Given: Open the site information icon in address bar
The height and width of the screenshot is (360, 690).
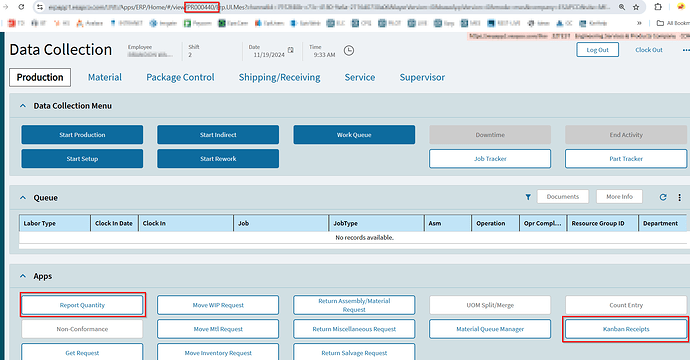Looking at the screenshot, I should (40, 7).
